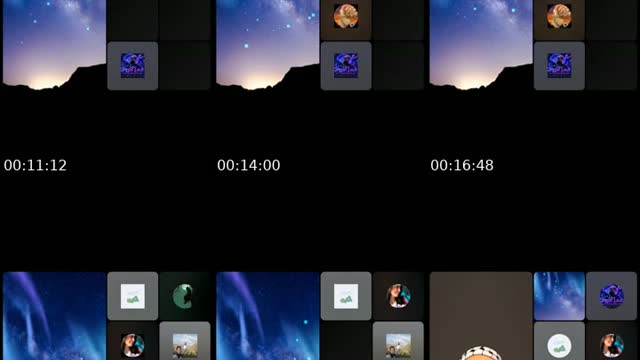Select the purple avatar tile above the 00:14:00 timestamp
The width and height of the screenshot is (640, 360).
pyautogui.click(x=346, y=66)
